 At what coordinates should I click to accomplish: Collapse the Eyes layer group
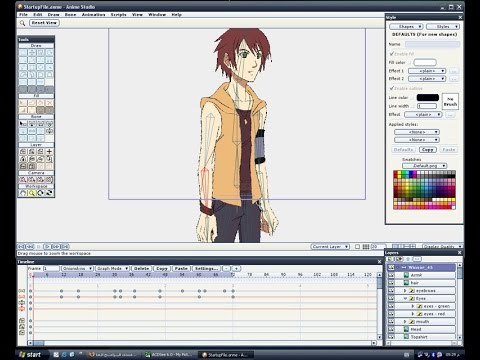pos(405,298)
